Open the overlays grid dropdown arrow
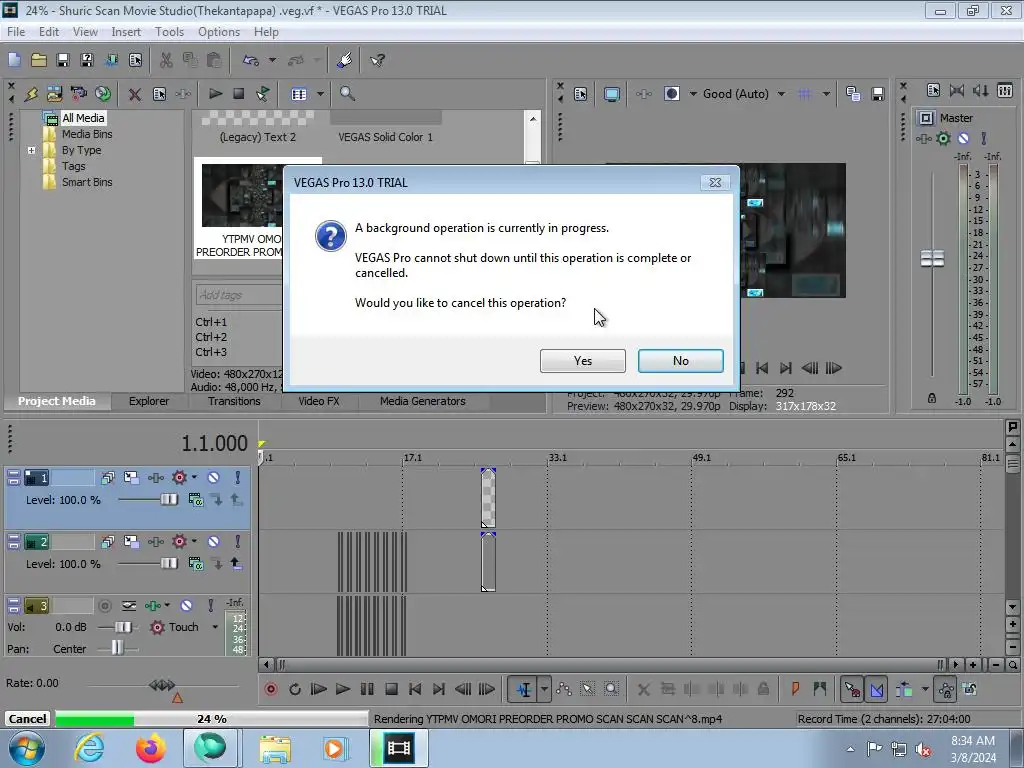The width and height of the screenshot is (1024, 768). pyautogui.click(x=826, y=94)
